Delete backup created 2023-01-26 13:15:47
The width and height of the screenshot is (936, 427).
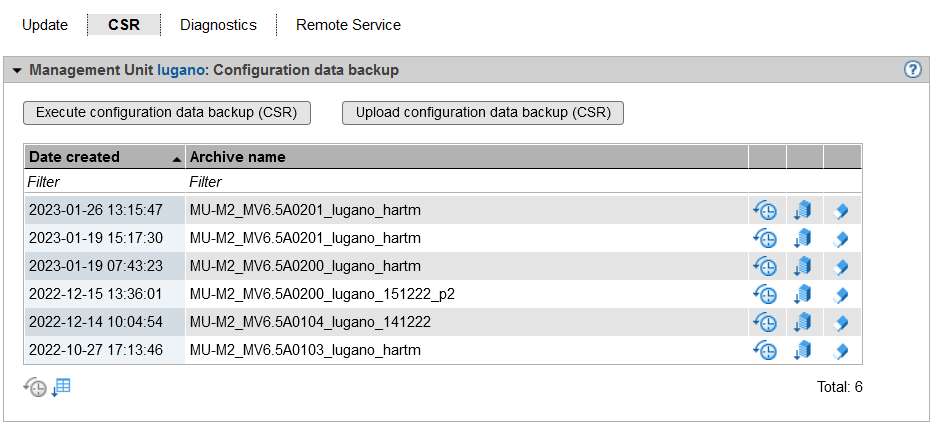[x=841, y=210]
